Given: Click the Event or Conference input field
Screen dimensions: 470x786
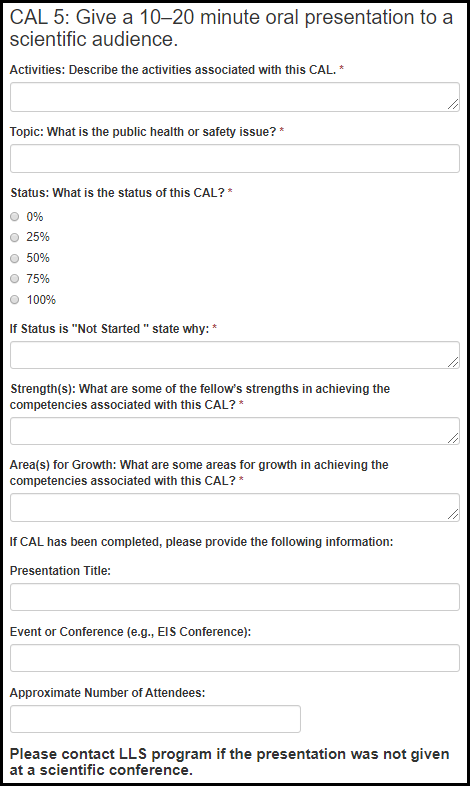Looking at the screenshot, I should [x=234, y=658].
